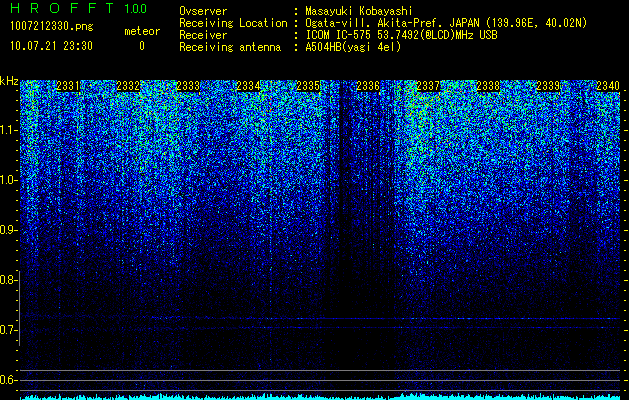Click the antenna text A504HB(yagi 4el)
The width and height of the screenshot is (629, 400).
(x=353, y=47)
